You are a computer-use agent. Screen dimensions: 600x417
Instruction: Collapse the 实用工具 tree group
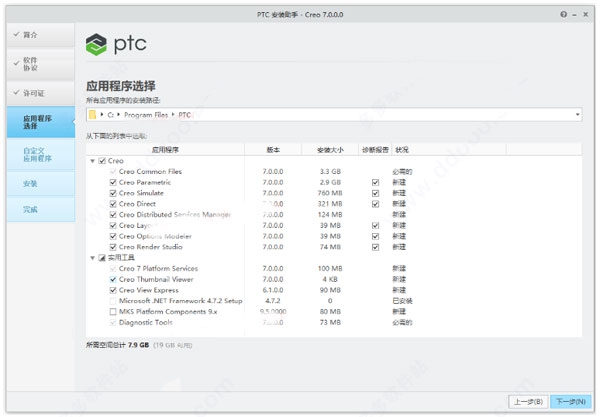[x=93, y=258]
